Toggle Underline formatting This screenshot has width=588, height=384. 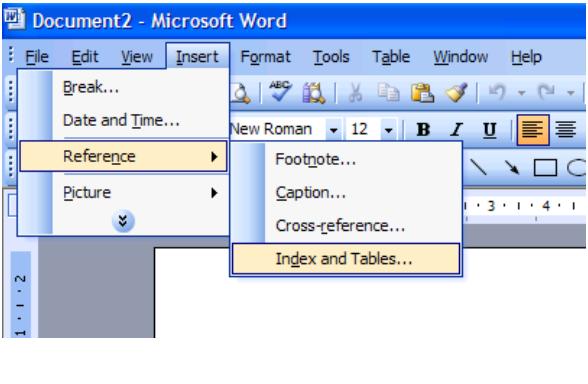coord(489,130)
